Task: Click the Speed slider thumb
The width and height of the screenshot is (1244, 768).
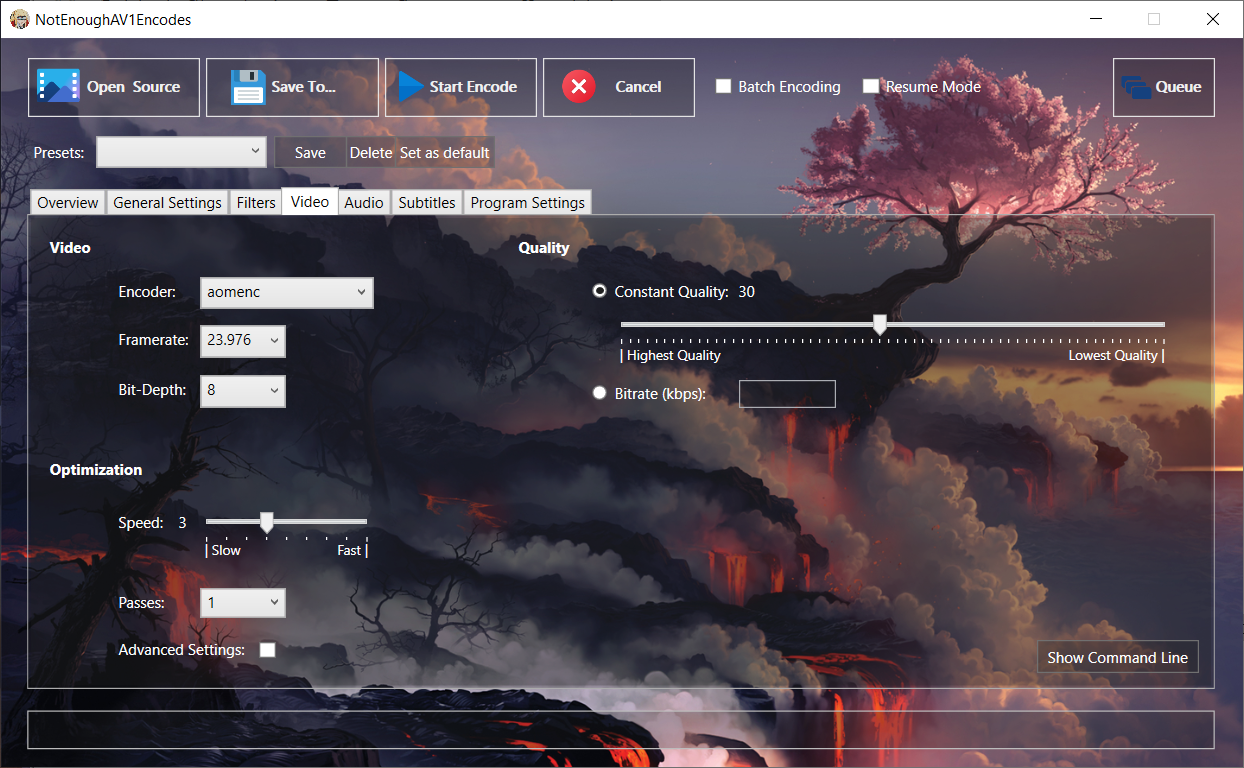Action: point(266,522)
